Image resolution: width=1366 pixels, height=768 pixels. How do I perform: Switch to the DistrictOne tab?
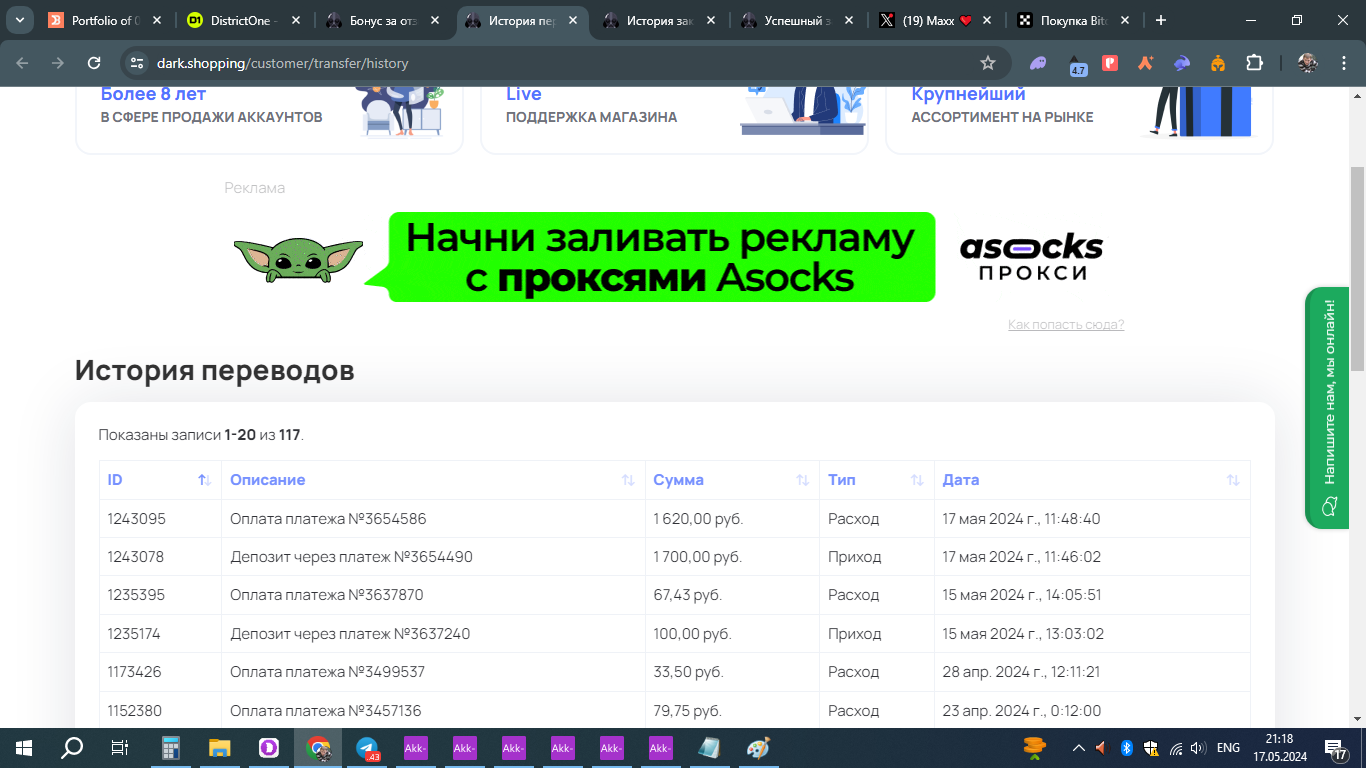point(244,20)
